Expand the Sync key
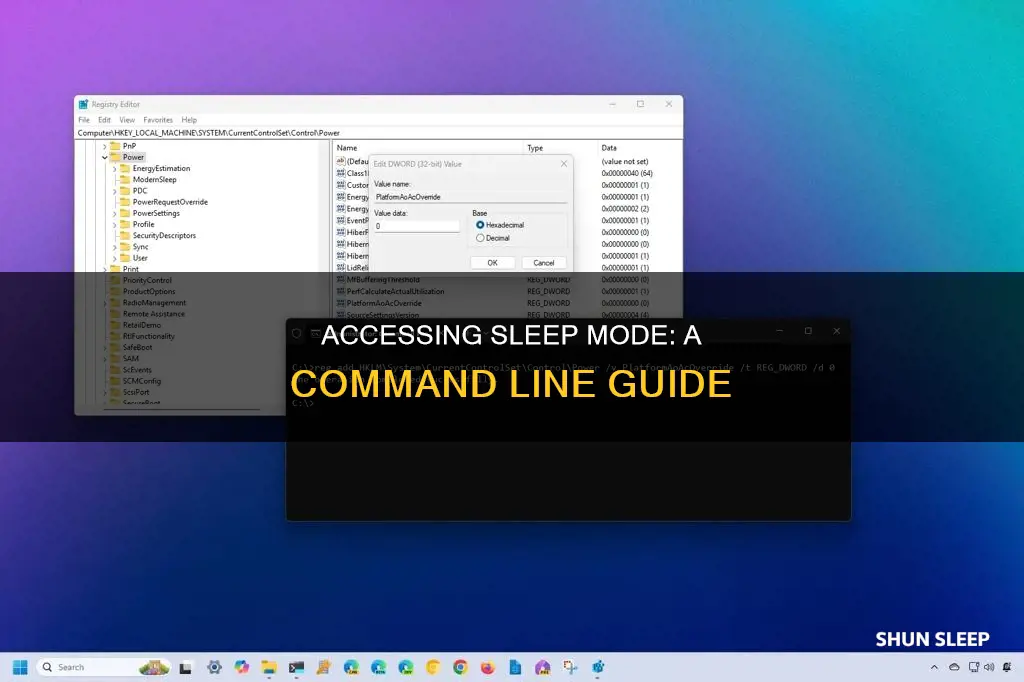Image resolution: width=1024 pixels, height=682 pixels. [115, 247]
